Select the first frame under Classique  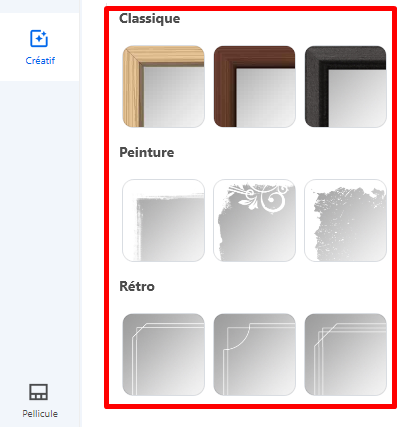tap(163, 87)
